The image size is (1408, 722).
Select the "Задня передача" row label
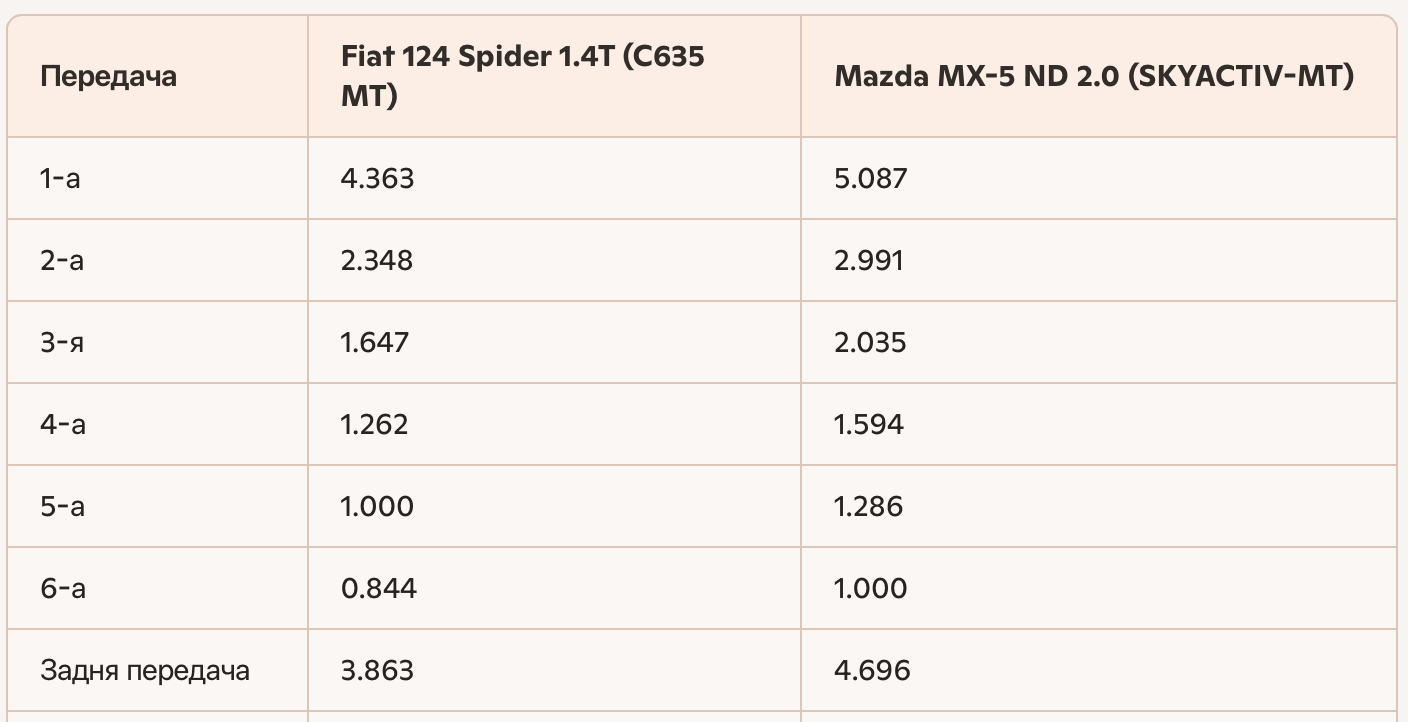(145, 670)
